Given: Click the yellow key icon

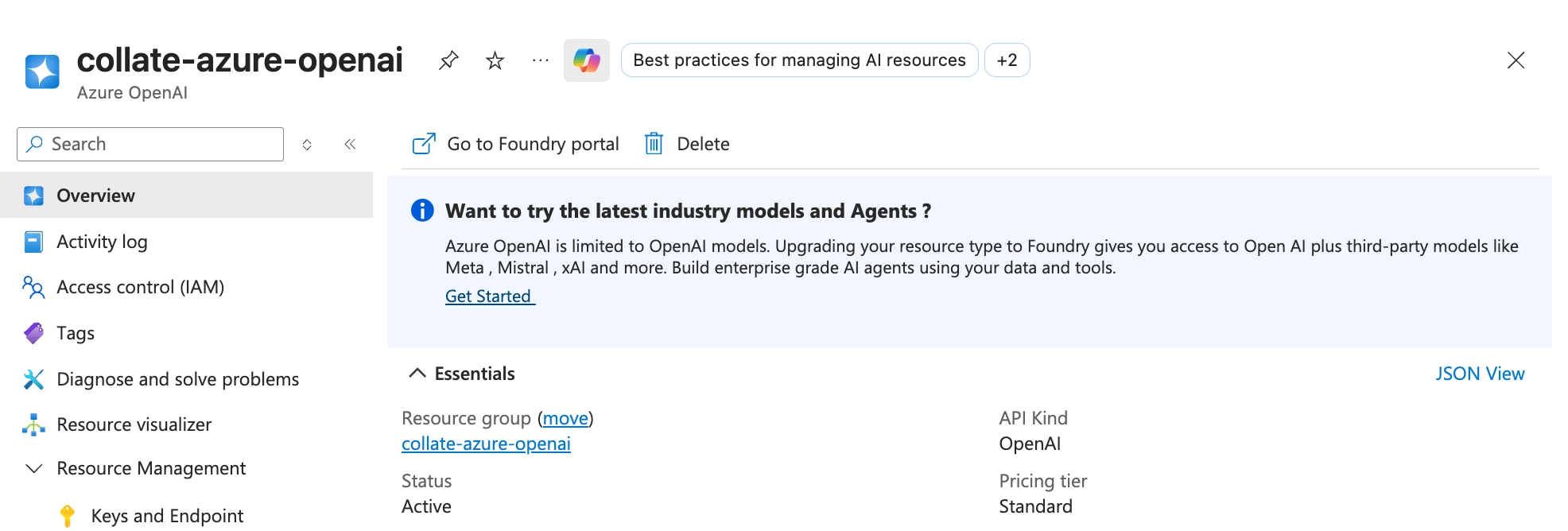Looking at the screenshot, I should (68, 516).
